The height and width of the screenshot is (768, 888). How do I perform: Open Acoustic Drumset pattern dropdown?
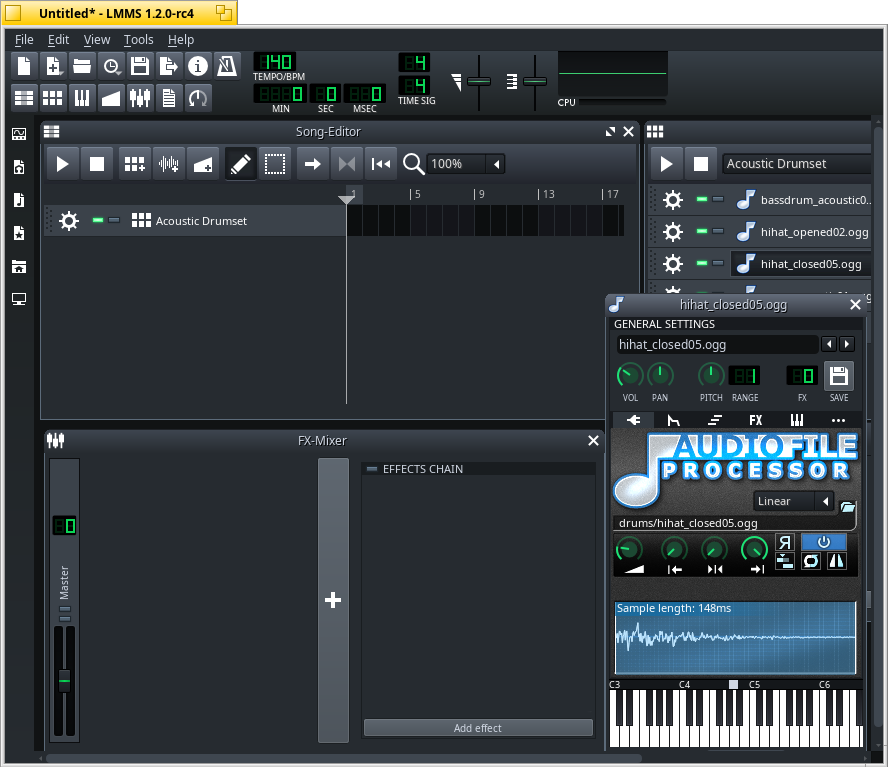coord(797,164)
